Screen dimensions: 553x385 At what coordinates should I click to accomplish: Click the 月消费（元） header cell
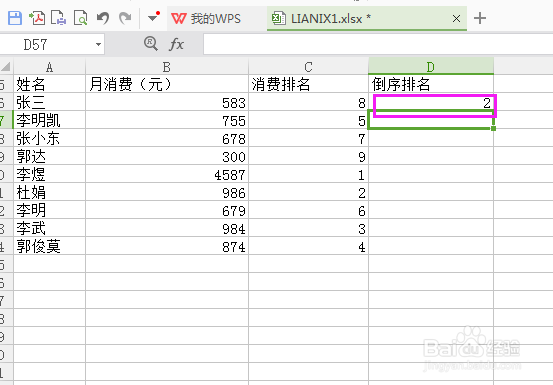[167, 84]
